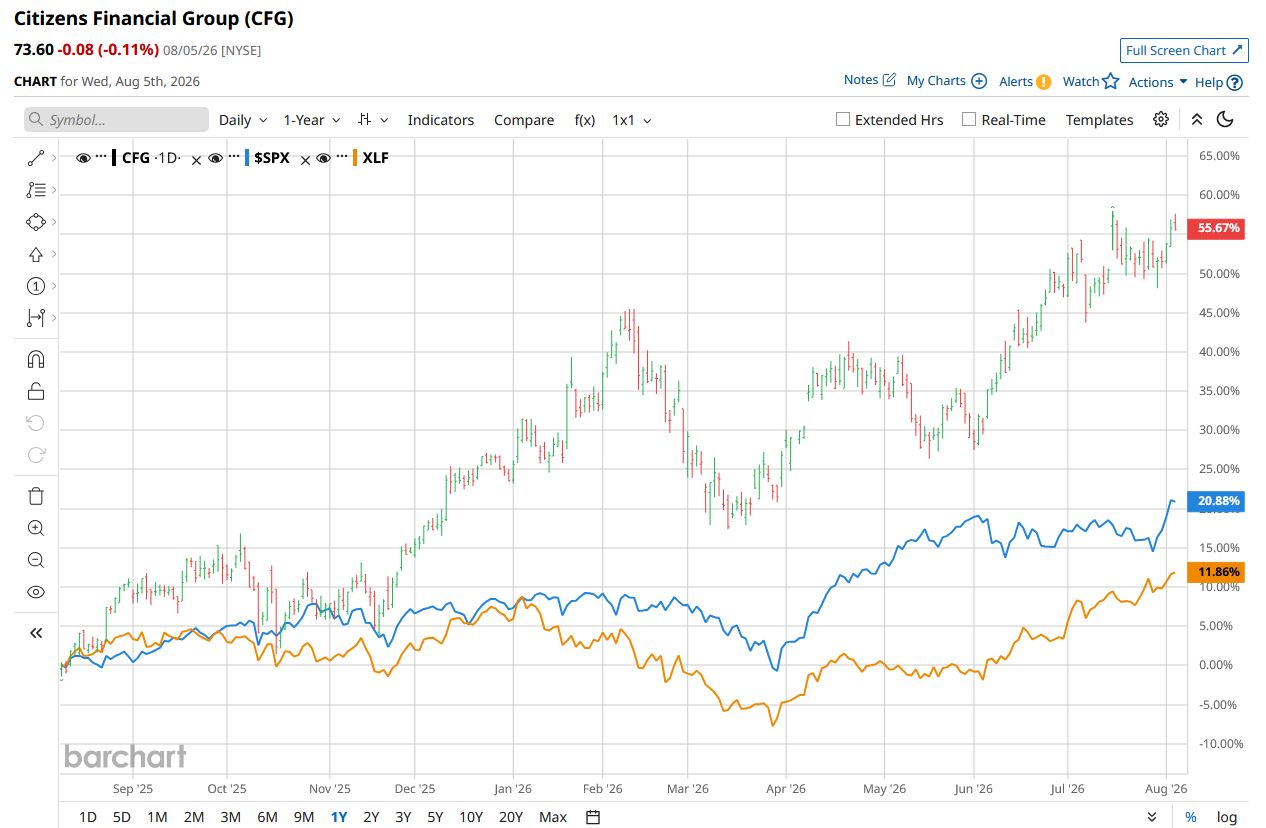Add CFG to Watchlist star

tap(1090, 81)
